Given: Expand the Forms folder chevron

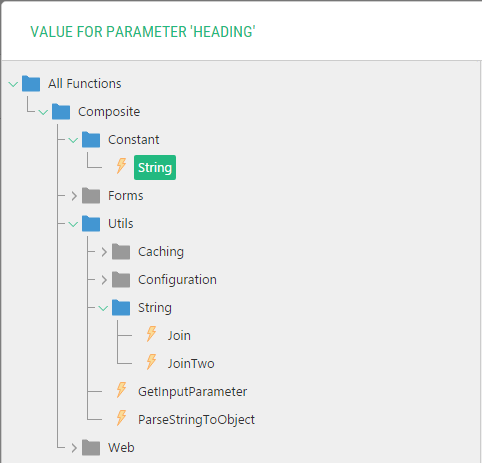Looking at the screenshot, I should tap(74, 196).
